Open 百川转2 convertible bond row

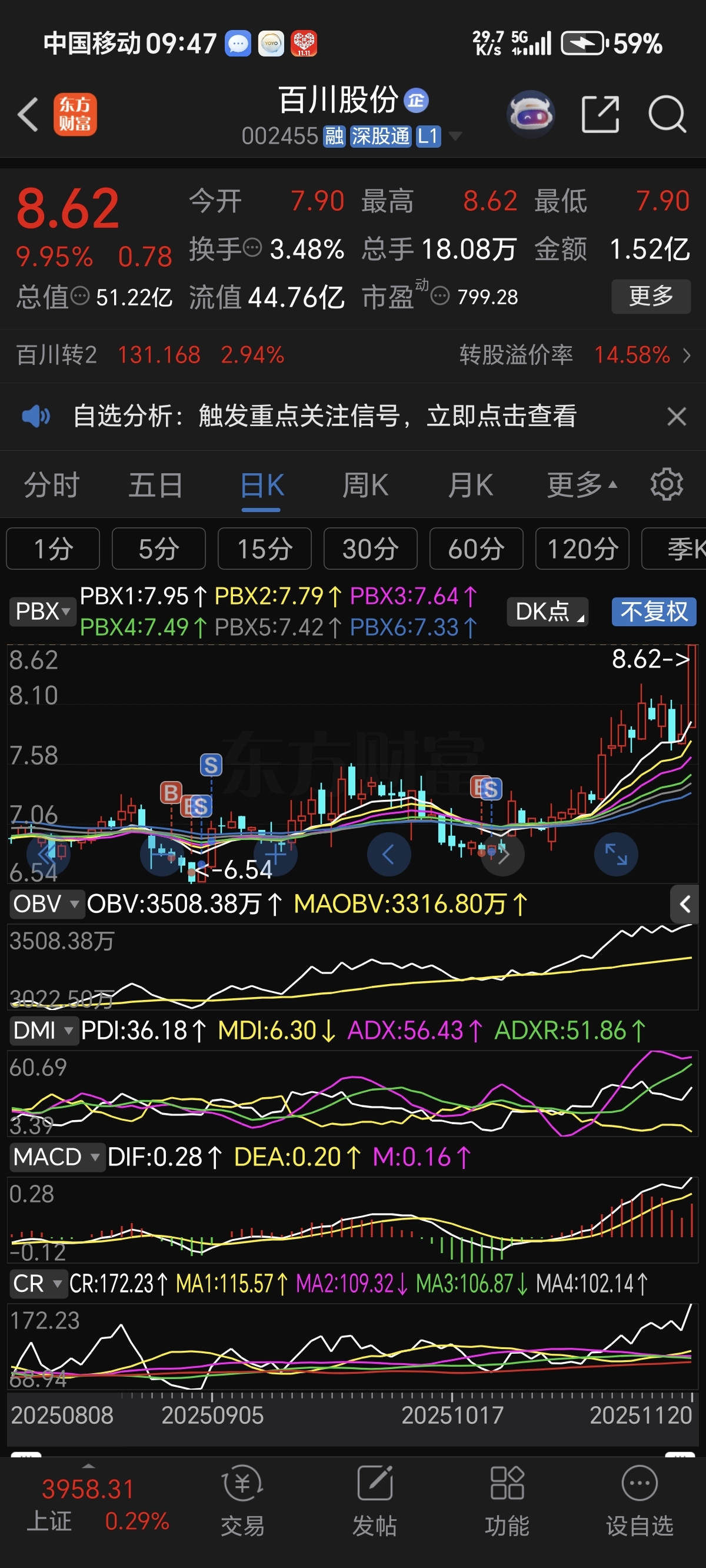click(x=151, y=355)
